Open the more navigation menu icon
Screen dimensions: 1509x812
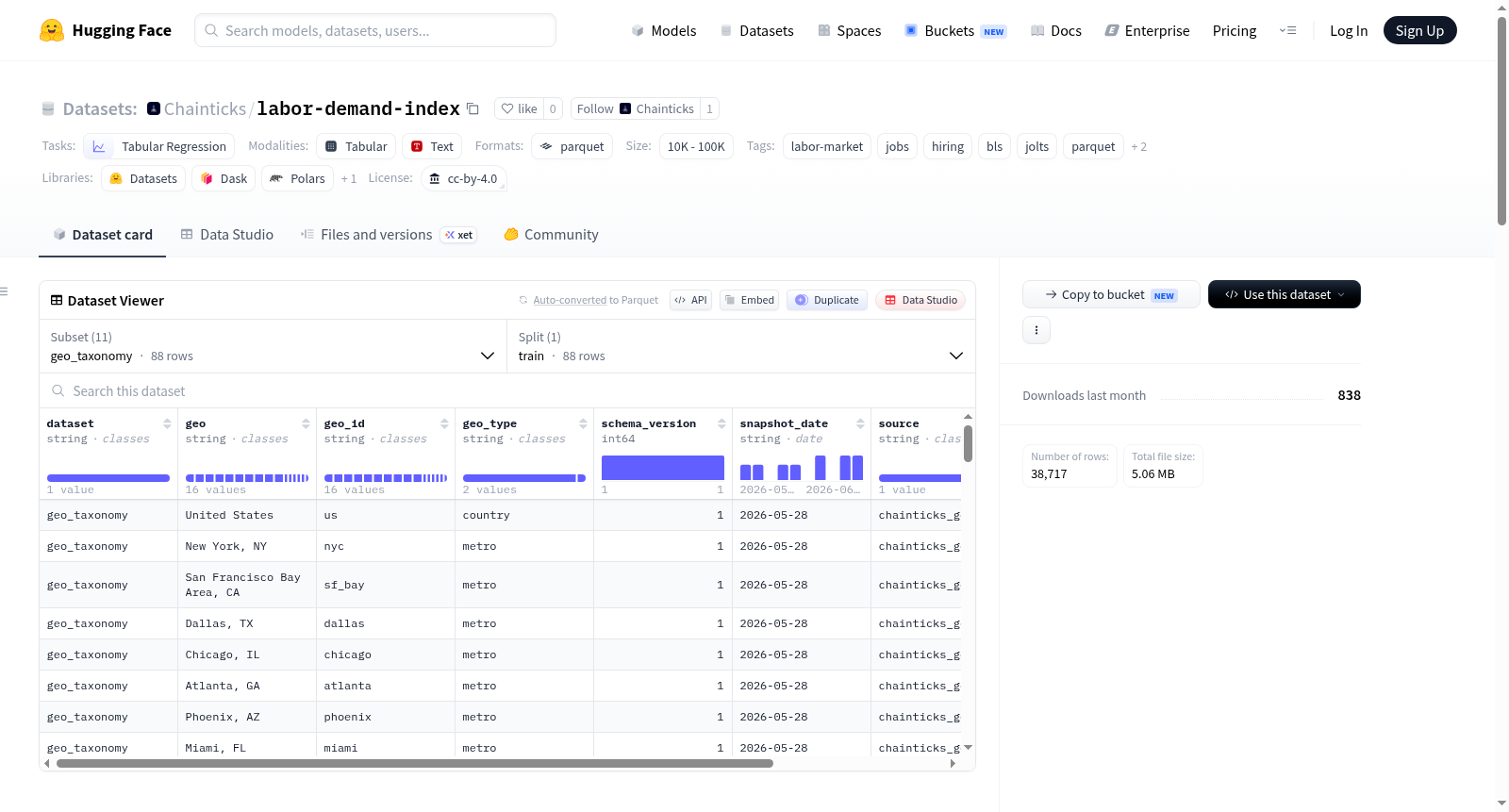click(x=1287, y=30)
